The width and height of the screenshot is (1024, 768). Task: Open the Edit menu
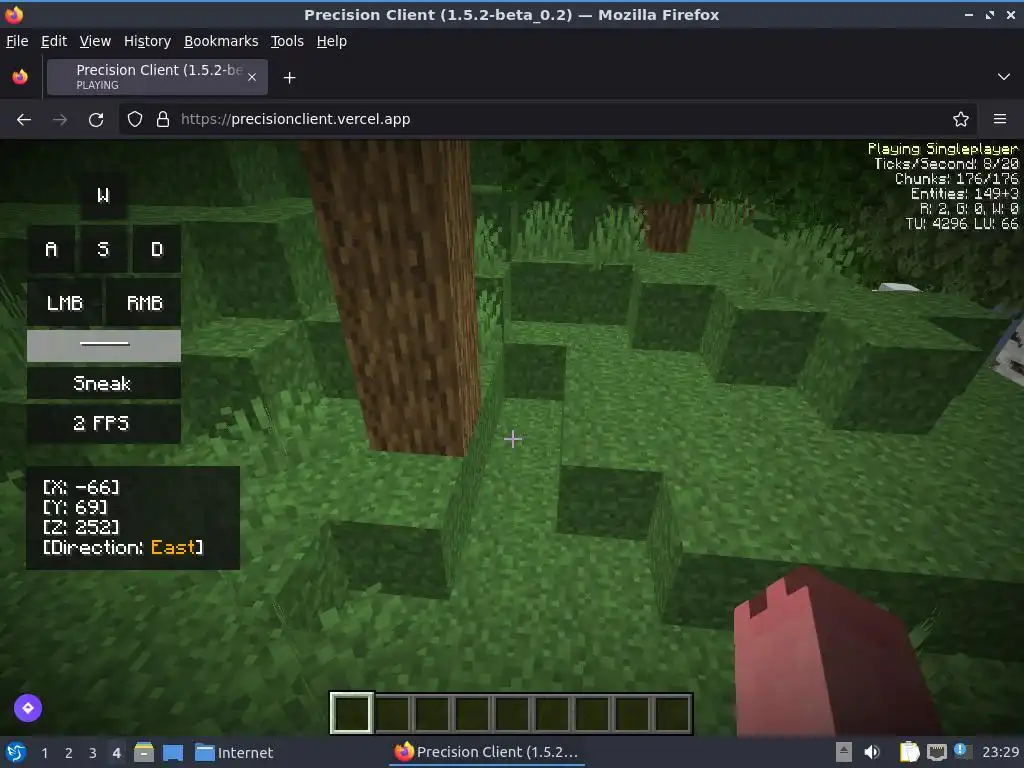click(x=54, y=41)
